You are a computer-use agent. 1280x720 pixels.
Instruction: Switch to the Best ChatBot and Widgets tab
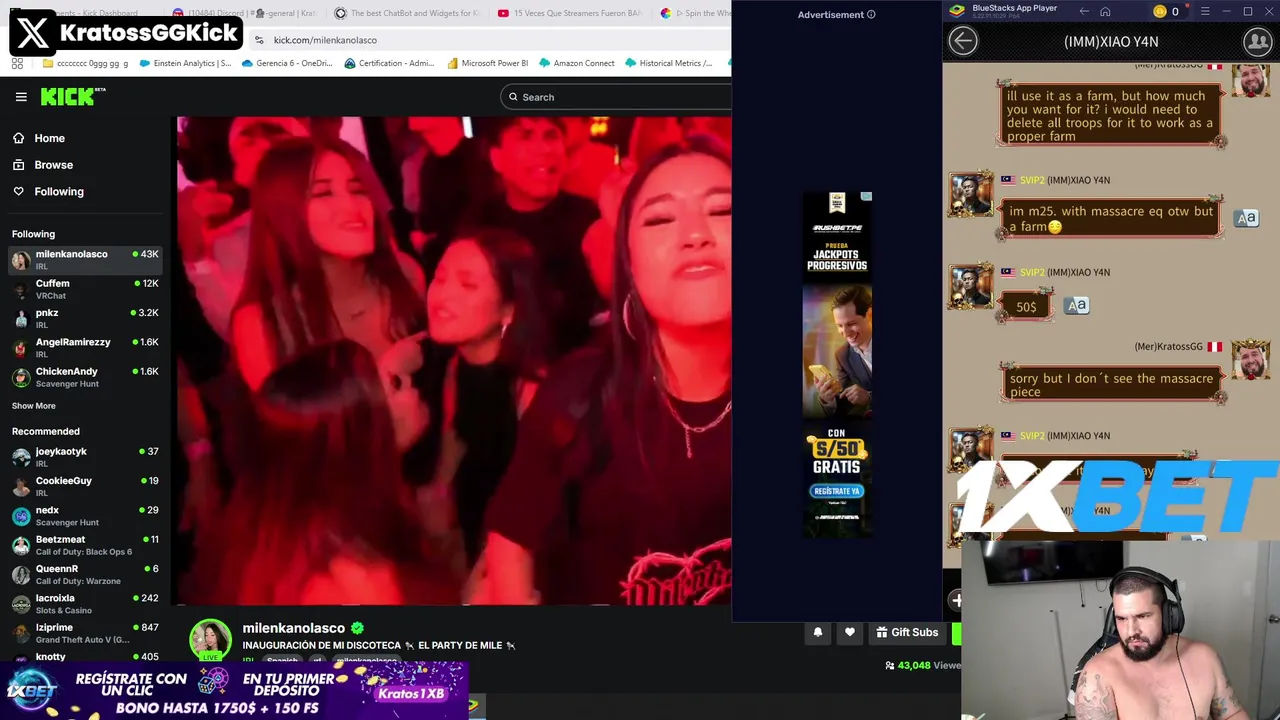point(407,13)
